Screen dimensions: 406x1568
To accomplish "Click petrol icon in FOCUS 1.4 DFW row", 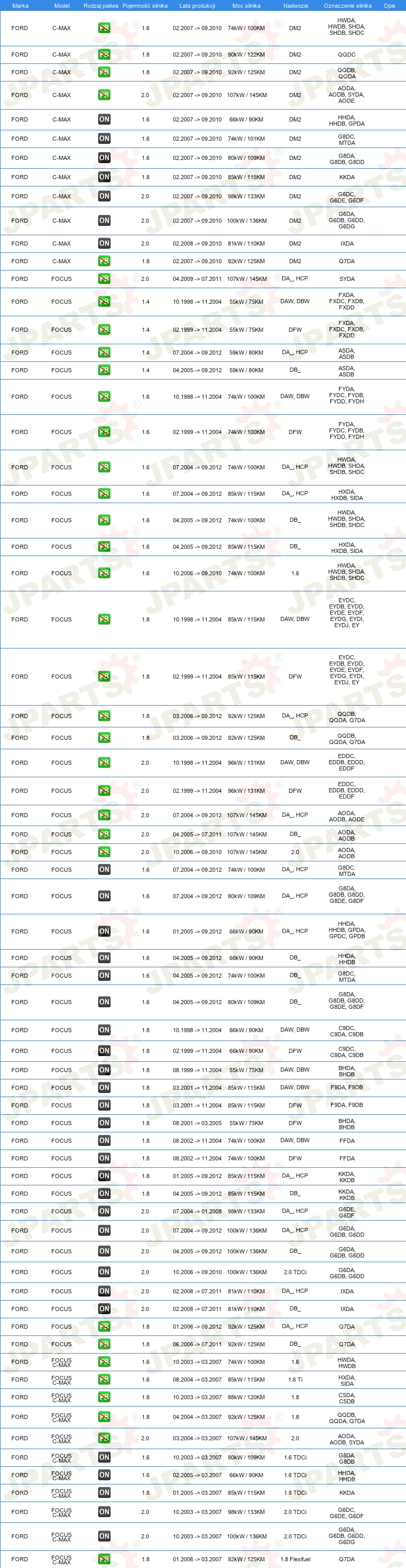I will pos(104,330).
